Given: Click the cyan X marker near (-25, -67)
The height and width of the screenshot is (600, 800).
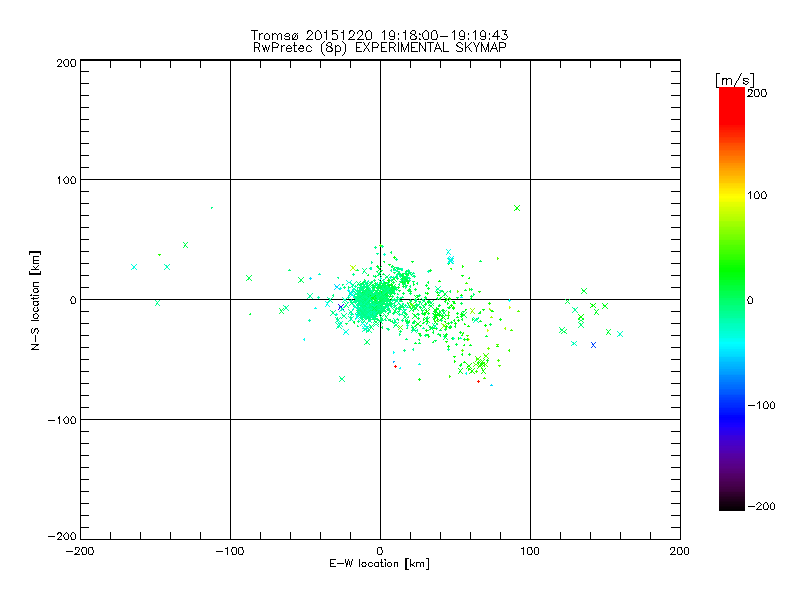Looking at the screenshot, I should 342,379.
